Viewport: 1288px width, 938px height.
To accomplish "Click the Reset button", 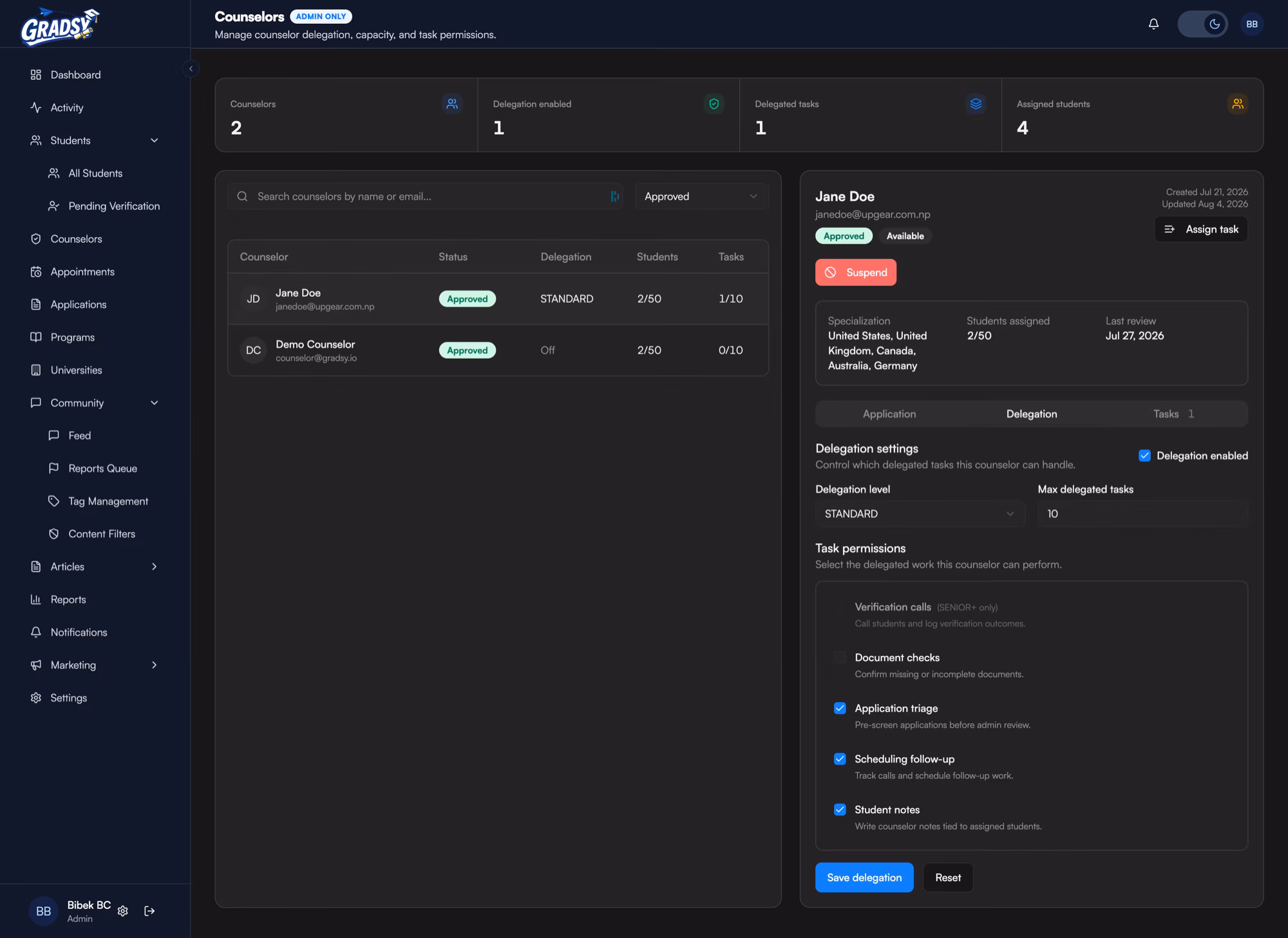I will point(948,877).
